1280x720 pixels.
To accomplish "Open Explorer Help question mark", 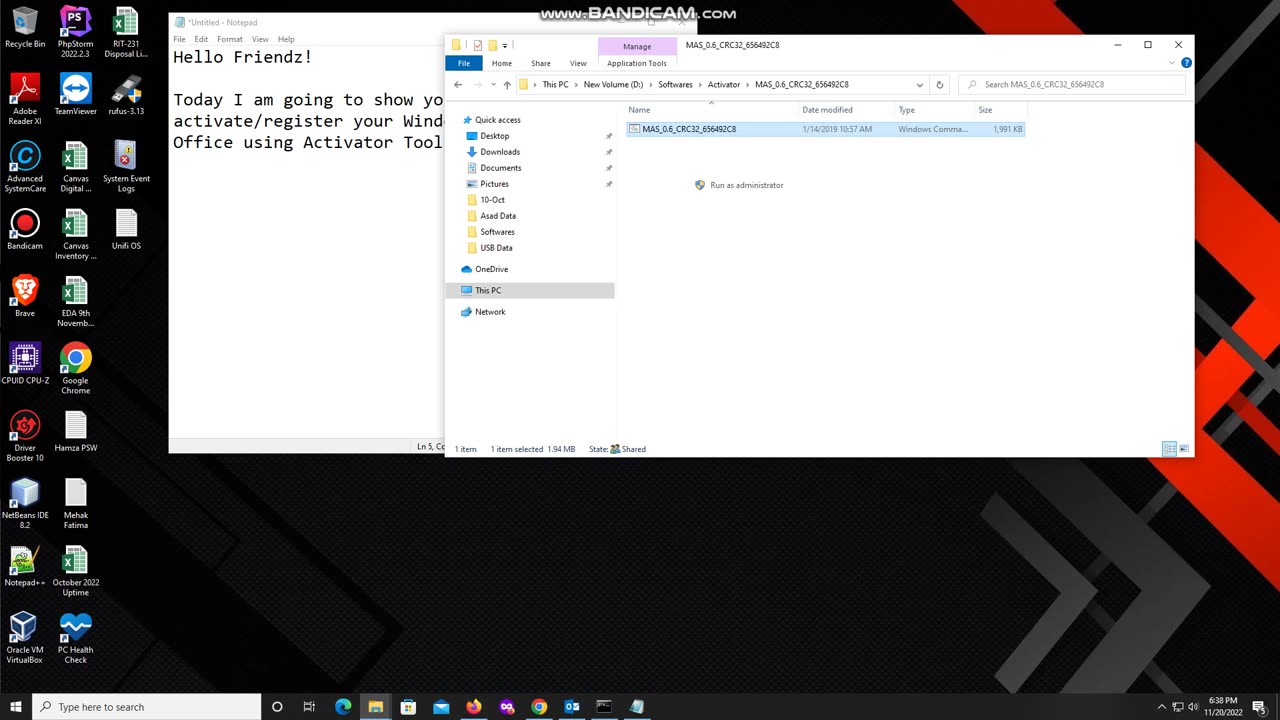I will coord(1186,63).
